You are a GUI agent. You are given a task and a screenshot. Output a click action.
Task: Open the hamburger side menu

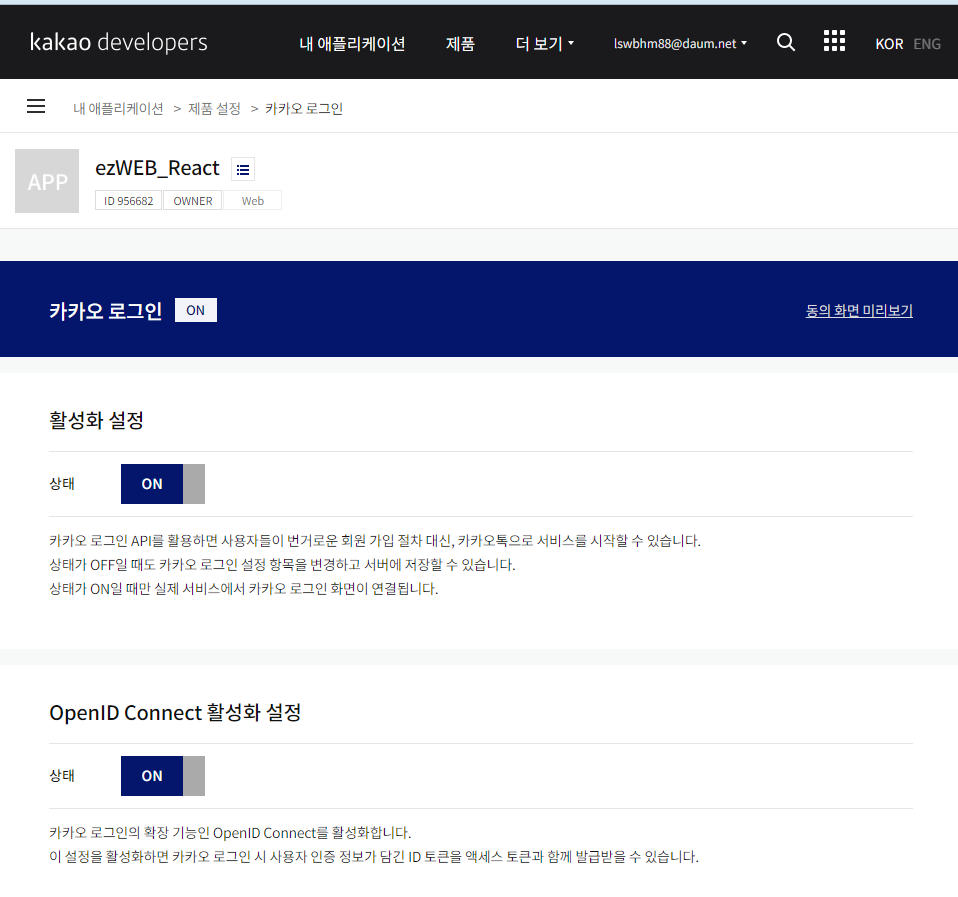click(x=36, y=106)
